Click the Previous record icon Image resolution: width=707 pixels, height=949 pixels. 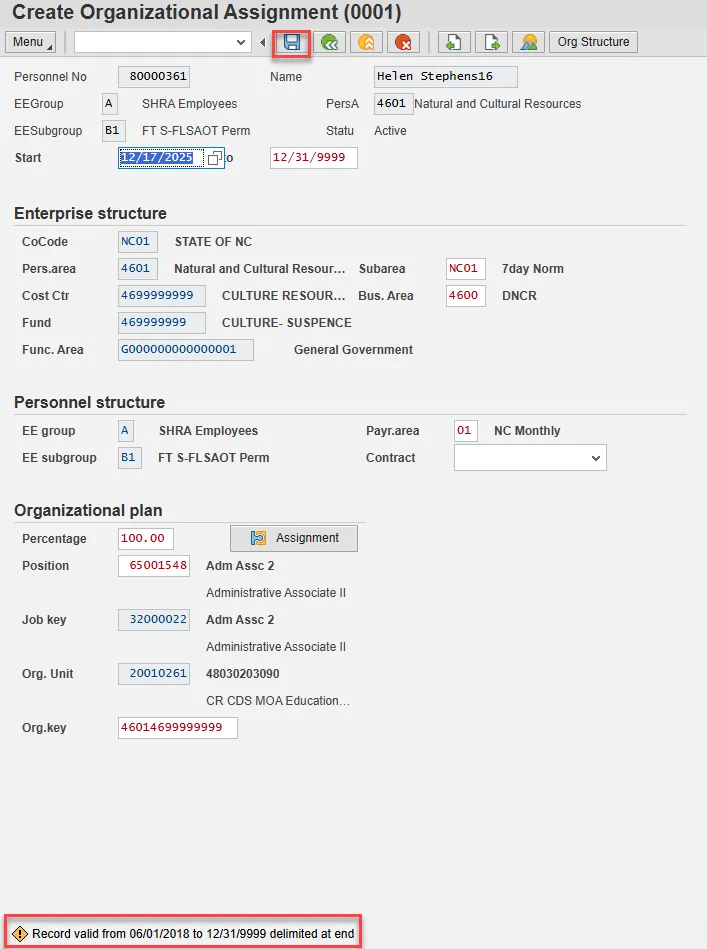[454, 42]
